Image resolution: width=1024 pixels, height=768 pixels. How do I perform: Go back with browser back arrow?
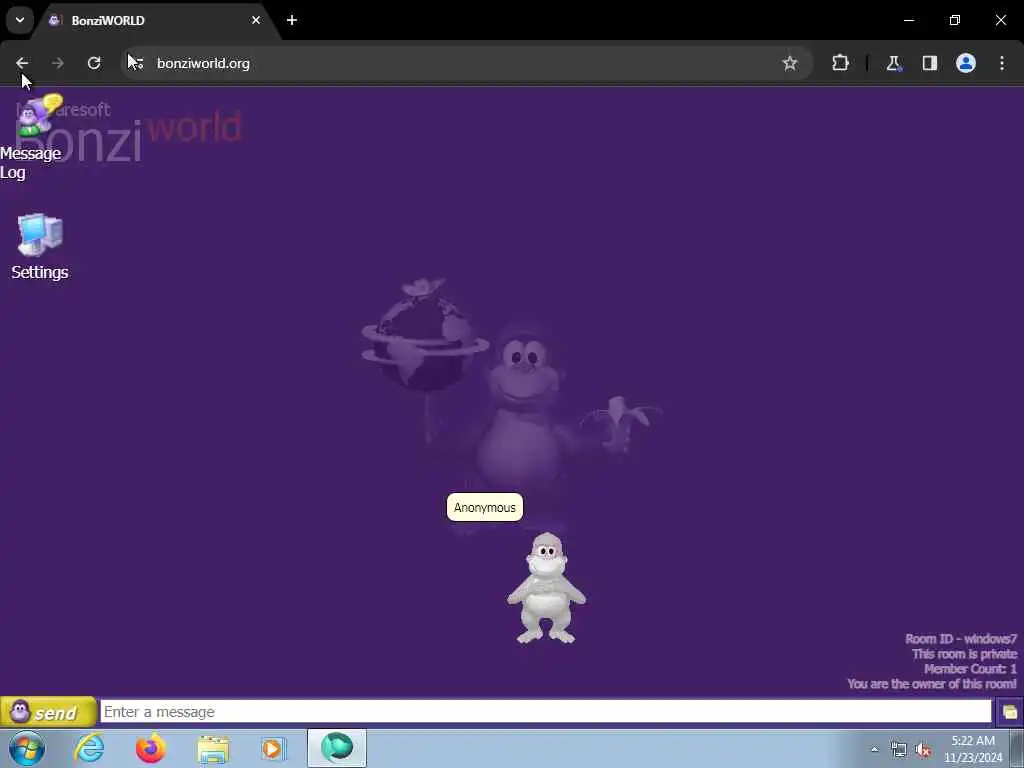22,63
